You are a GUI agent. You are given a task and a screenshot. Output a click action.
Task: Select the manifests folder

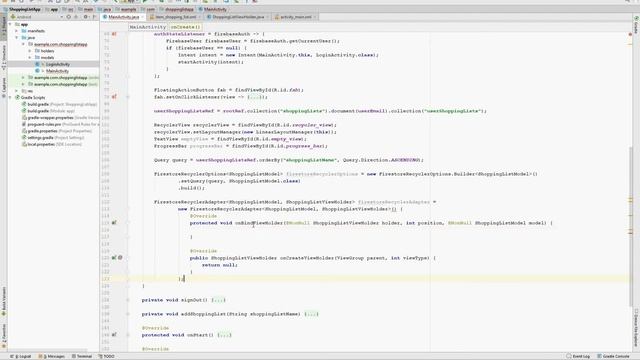coord(36,31)
